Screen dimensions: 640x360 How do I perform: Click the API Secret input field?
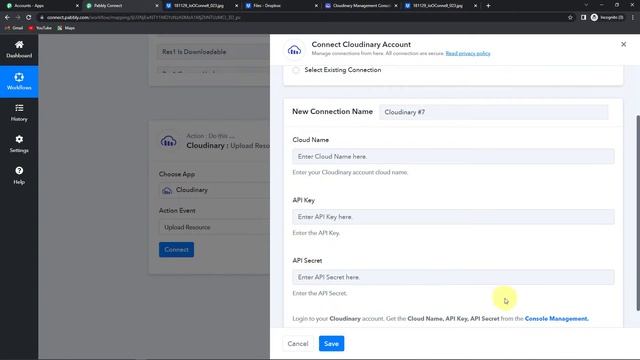[453, 277]
